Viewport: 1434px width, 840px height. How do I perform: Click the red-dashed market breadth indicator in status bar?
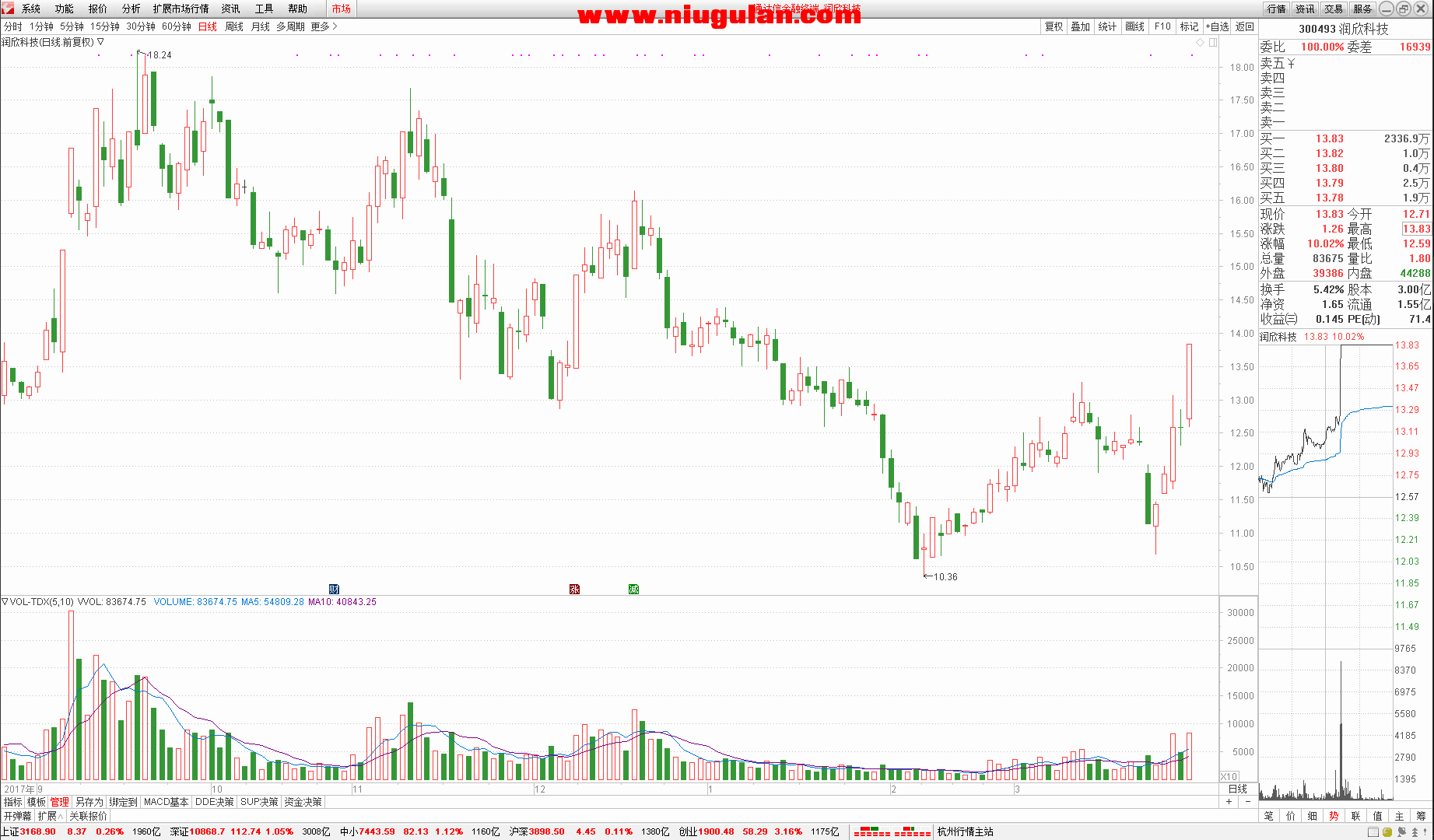pyautogui.click(x=892, y=832)
